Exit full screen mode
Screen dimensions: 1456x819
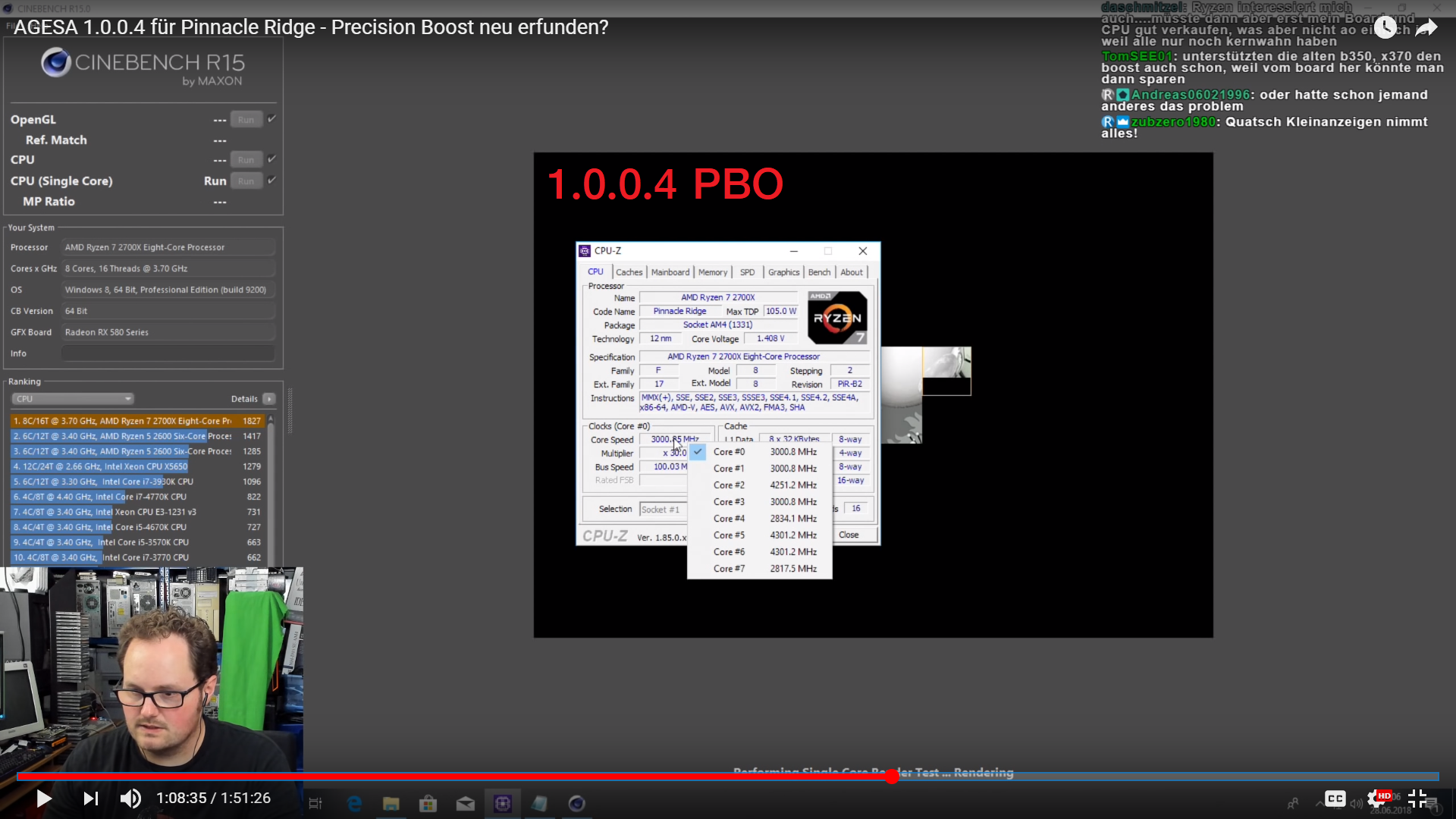[1417, 799]
